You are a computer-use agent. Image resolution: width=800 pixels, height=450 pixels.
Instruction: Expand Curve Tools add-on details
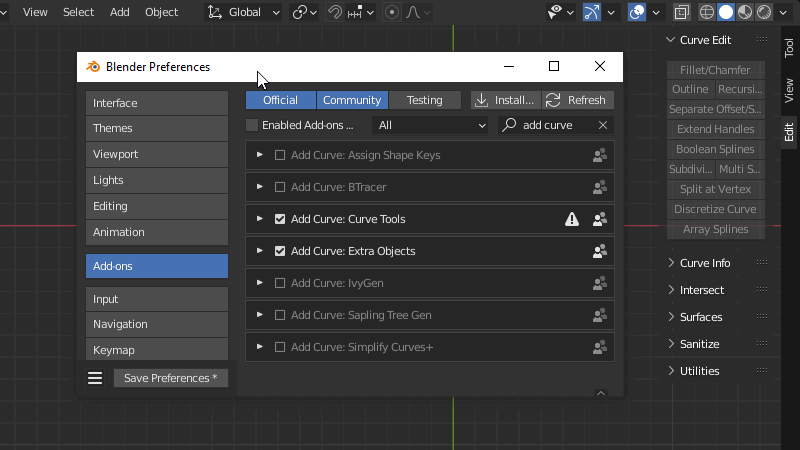coord(260,219)
